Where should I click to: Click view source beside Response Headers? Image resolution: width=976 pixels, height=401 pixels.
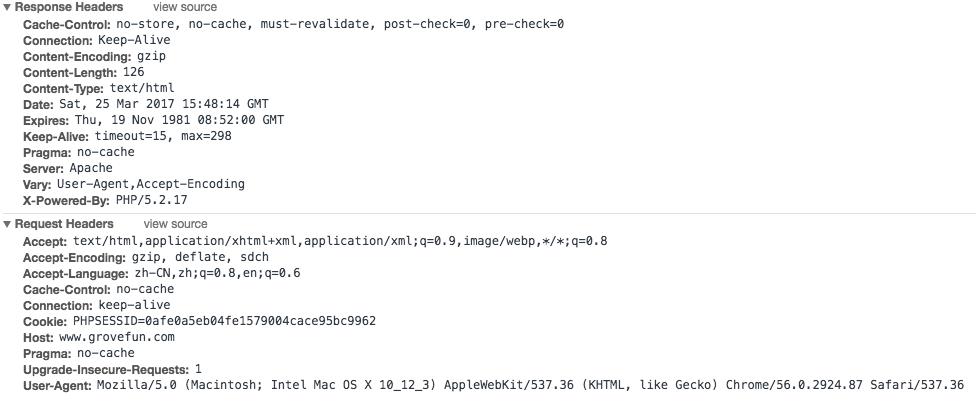tap(185, 7)
